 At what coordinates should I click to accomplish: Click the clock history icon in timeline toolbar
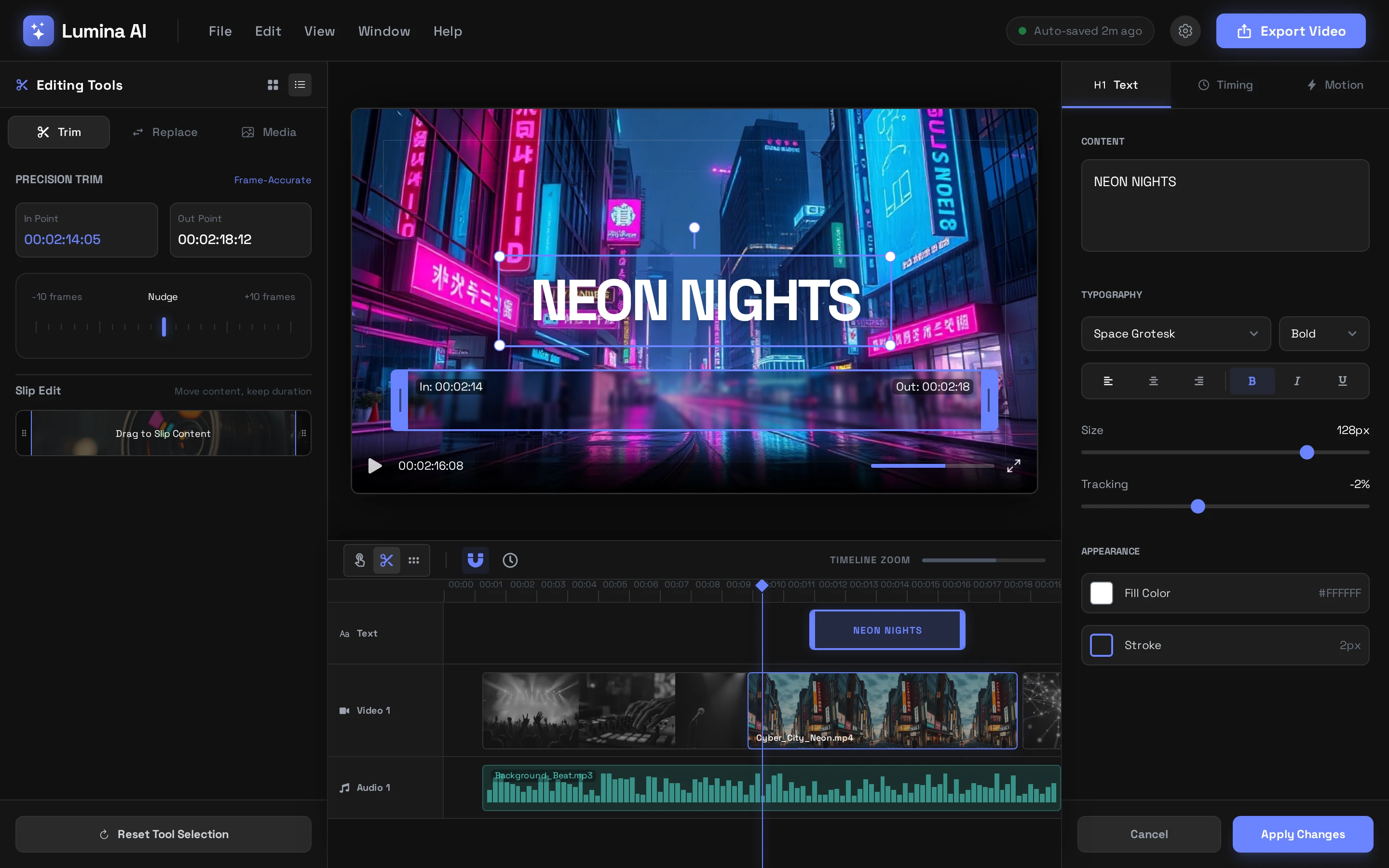coord(510,560)
